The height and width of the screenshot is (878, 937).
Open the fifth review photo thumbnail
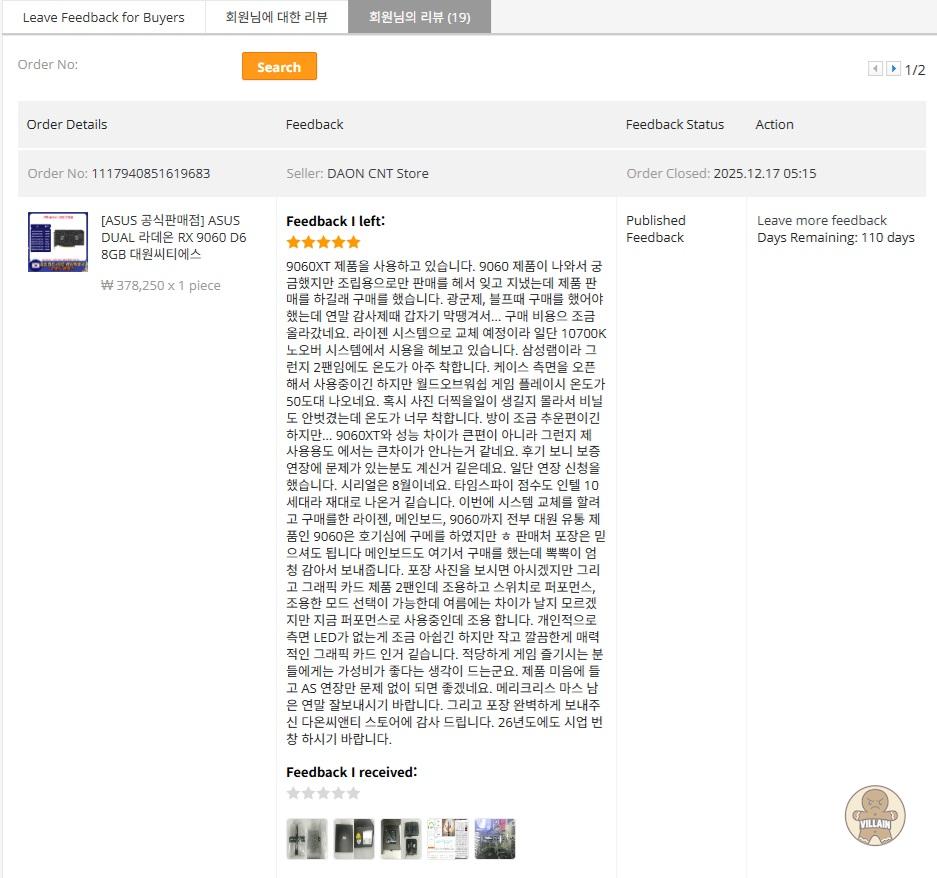tap(494, 839)
